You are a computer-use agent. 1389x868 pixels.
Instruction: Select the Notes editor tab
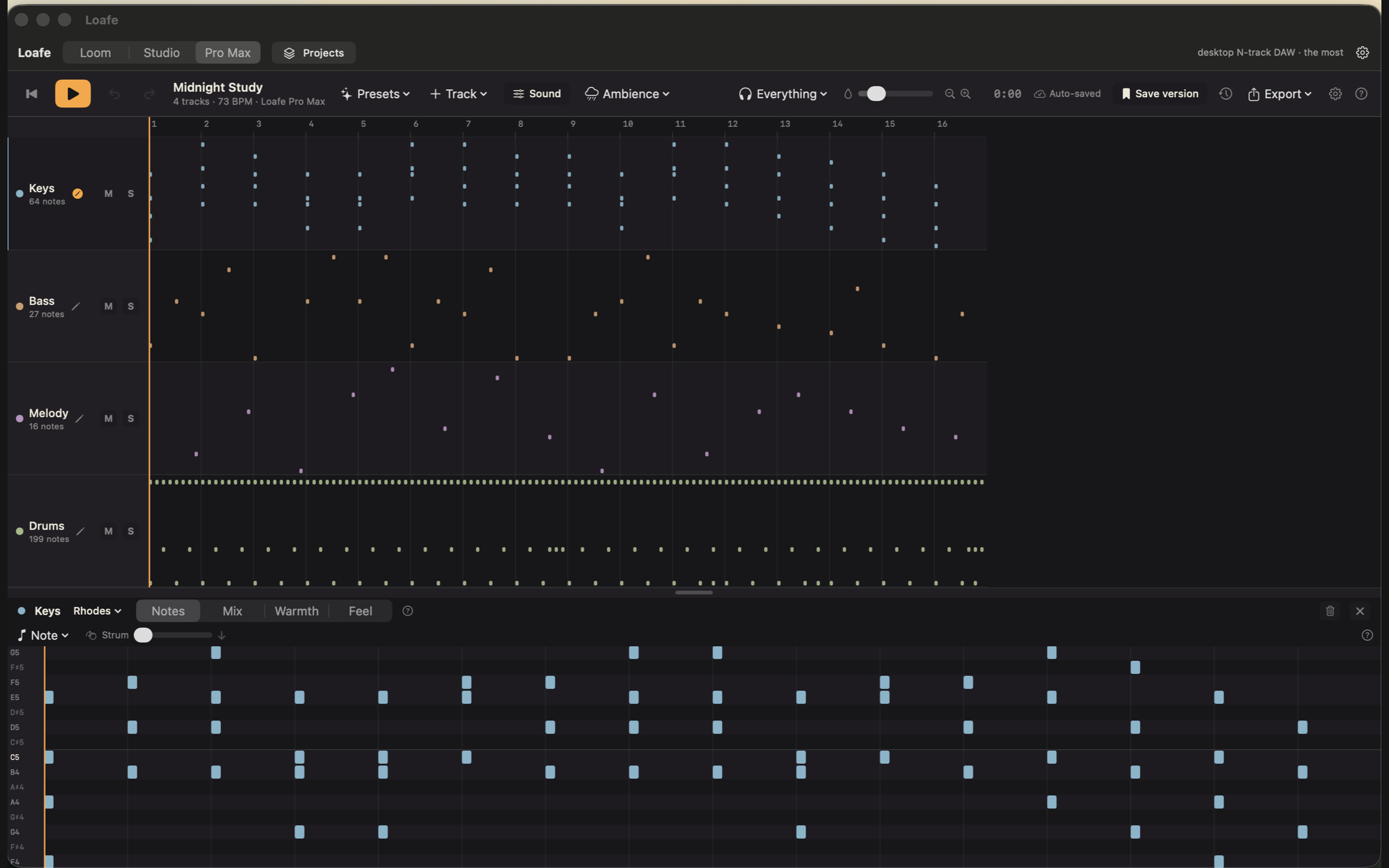coord(168,611)
